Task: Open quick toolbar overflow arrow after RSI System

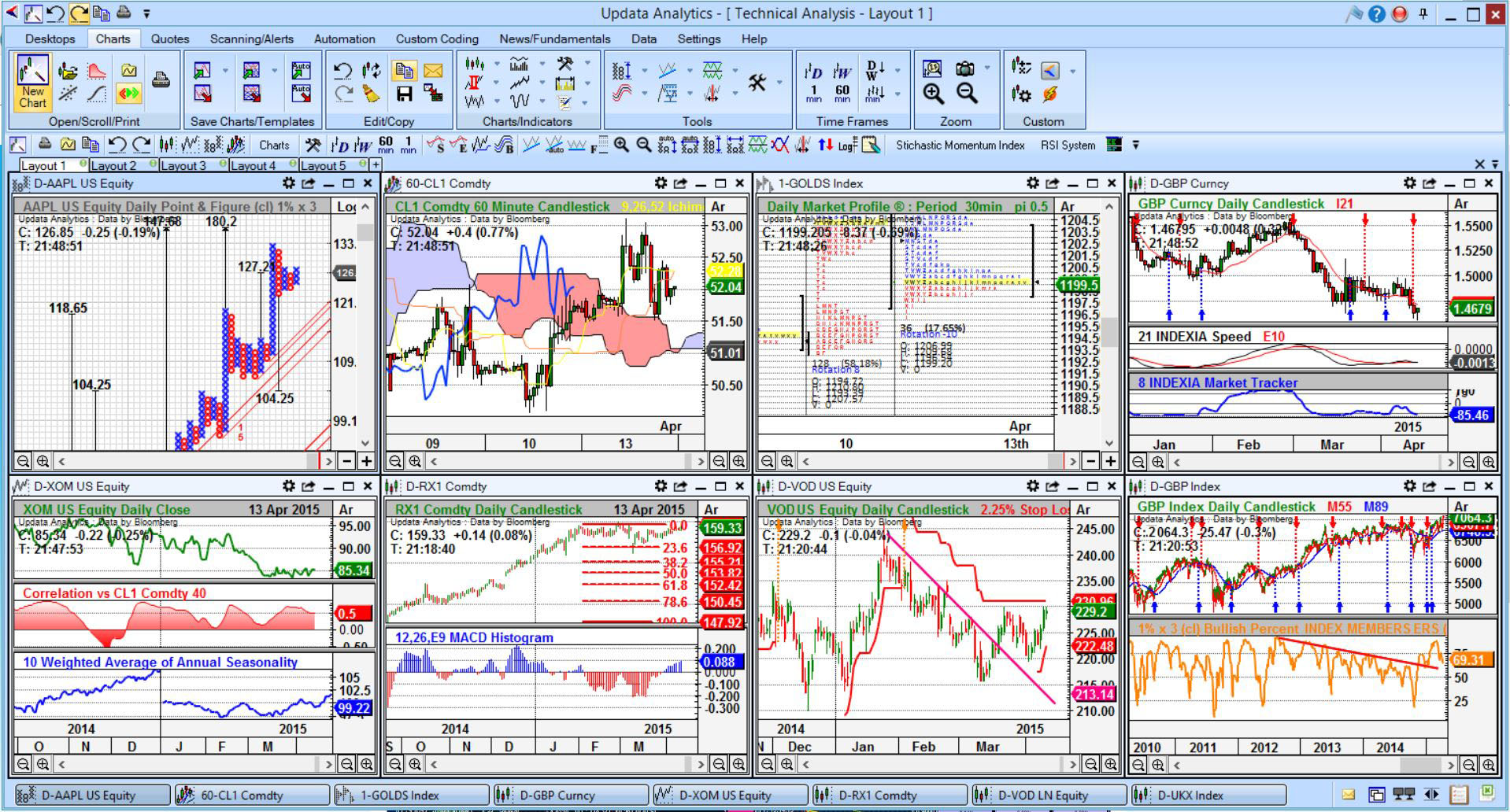Action: [1135, 145]
